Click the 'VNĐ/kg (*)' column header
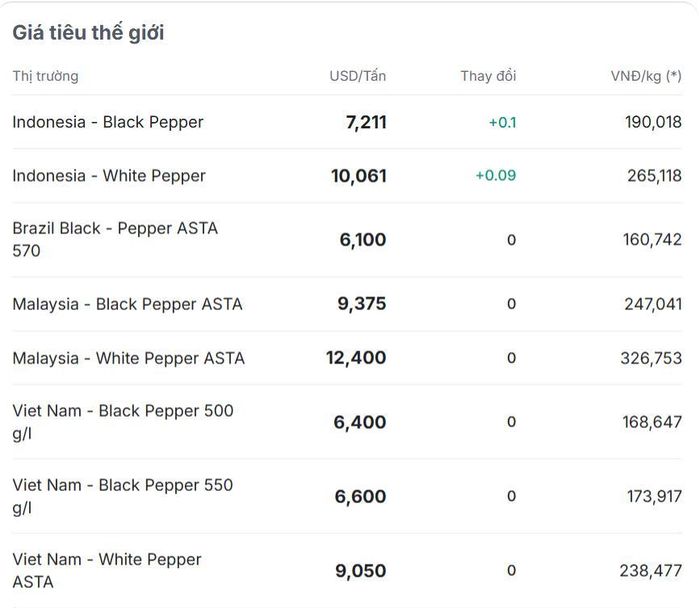The height and width of the screenshot is (608, 700). [x=646, y=76]
